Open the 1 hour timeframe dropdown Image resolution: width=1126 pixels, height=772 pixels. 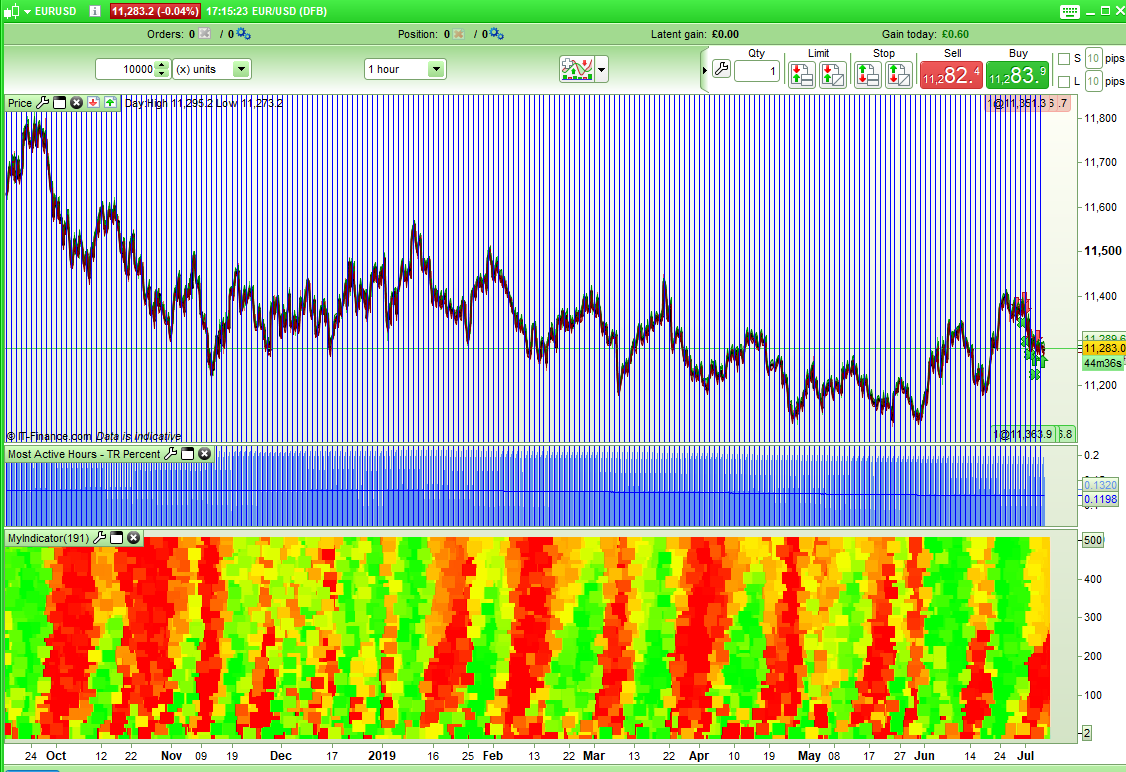click(435, 69)
